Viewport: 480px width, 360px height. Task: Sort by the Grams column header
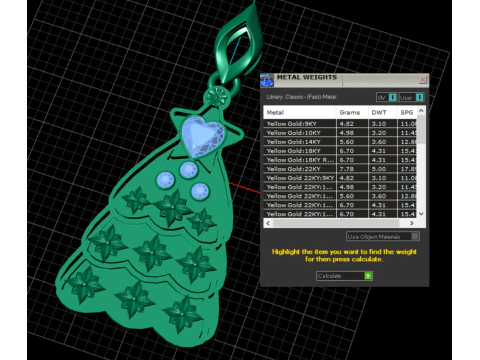[352, 112]
